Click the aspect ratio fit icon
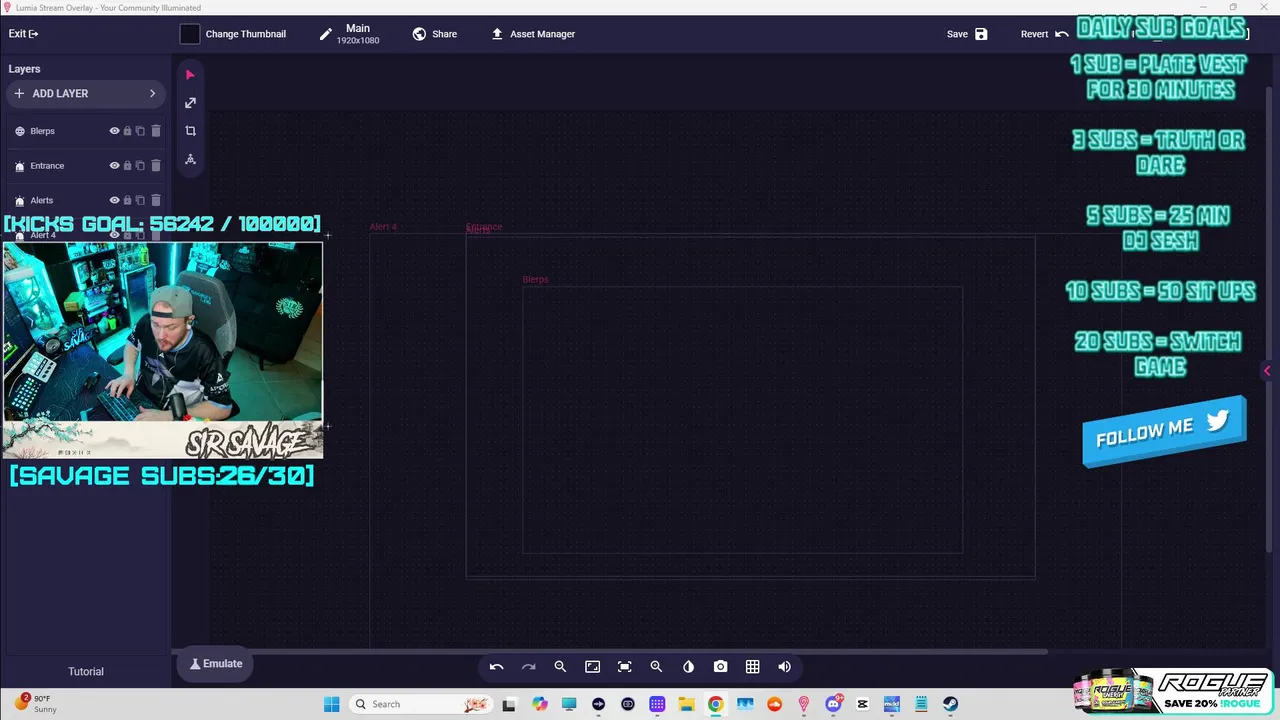 [592, 667]
